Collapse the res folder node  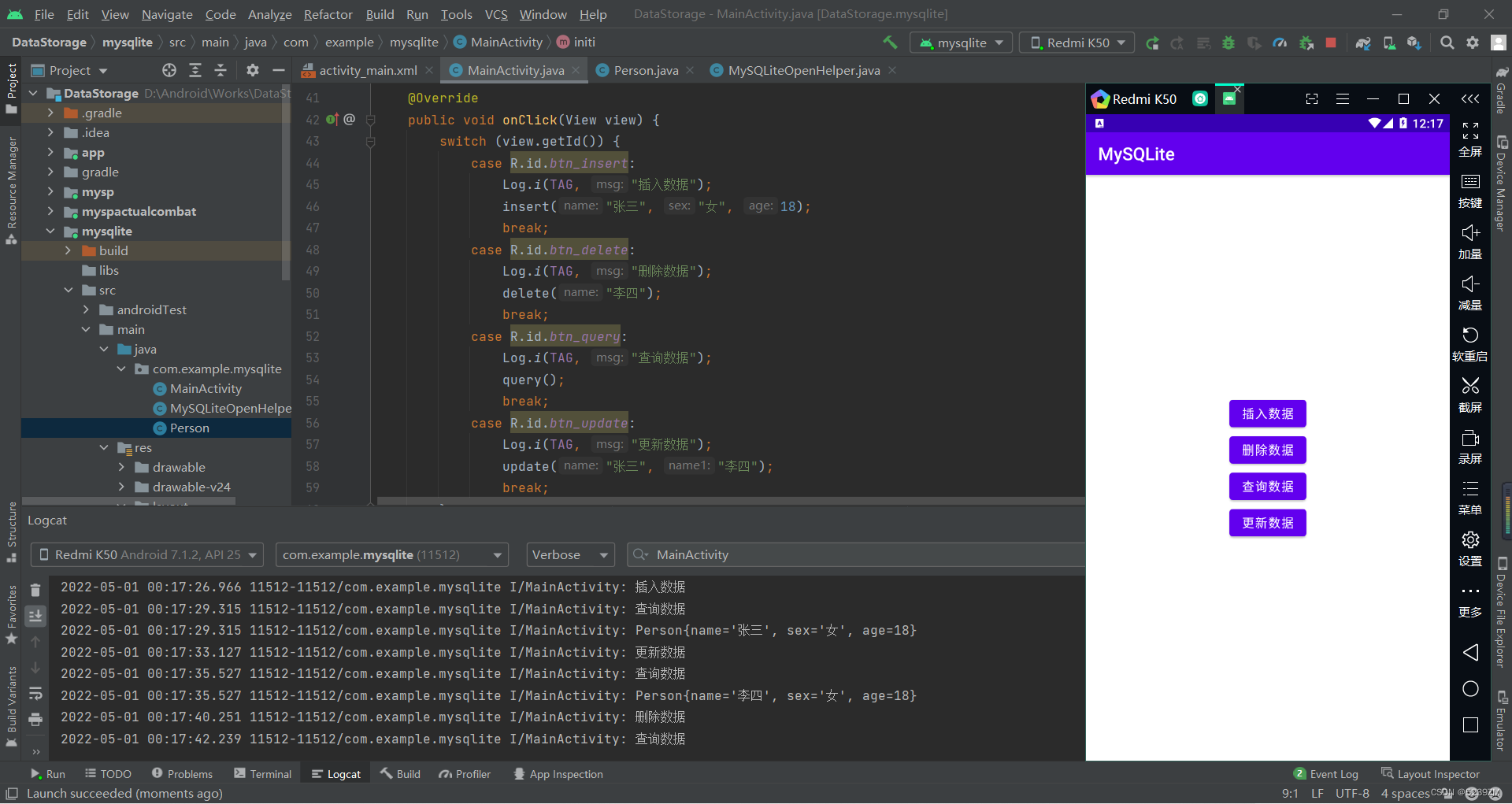(x=104, y=448)
